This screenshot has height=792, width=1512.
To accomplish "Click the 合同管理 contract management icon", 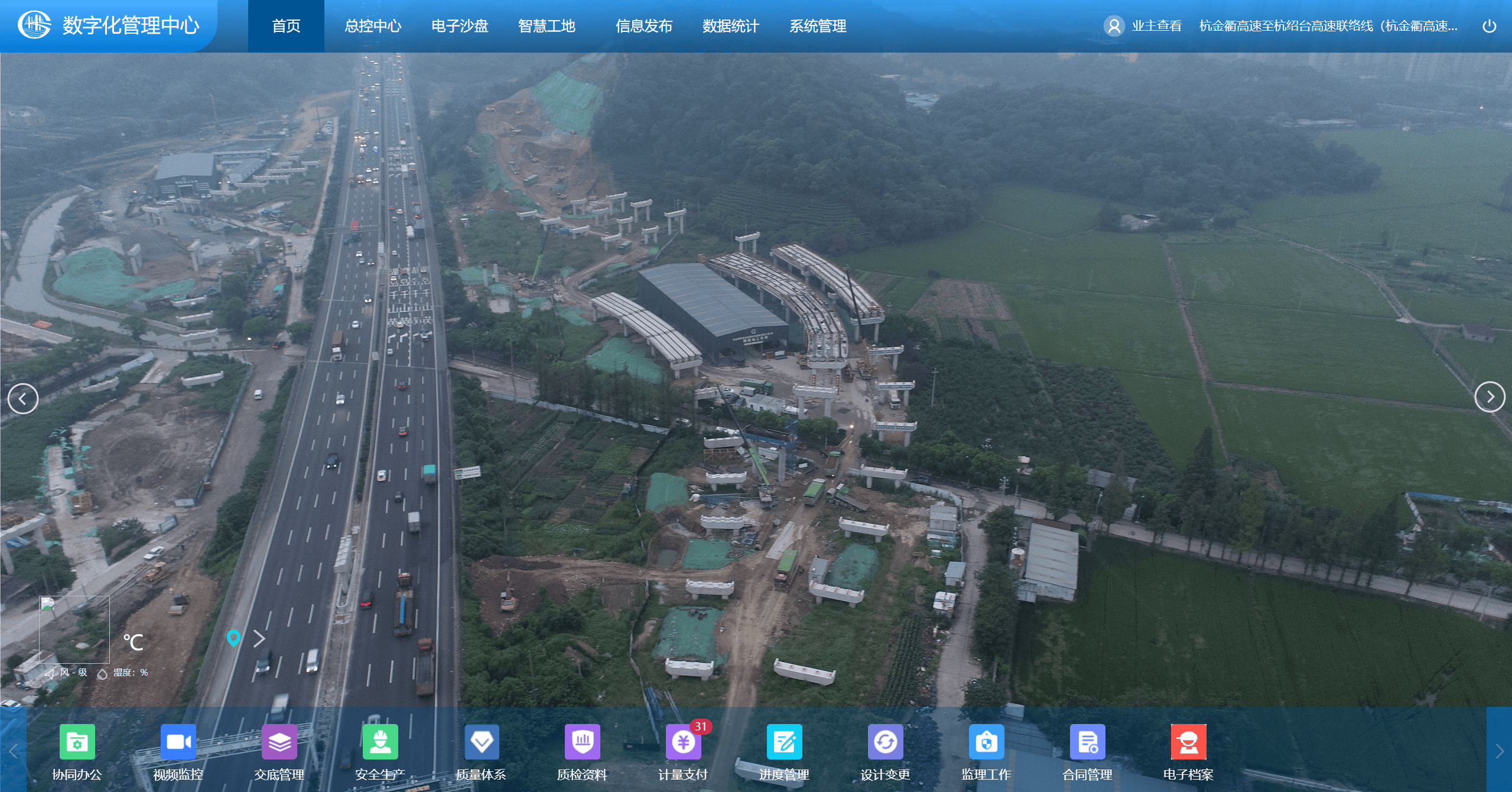I will pos(1088,741).
